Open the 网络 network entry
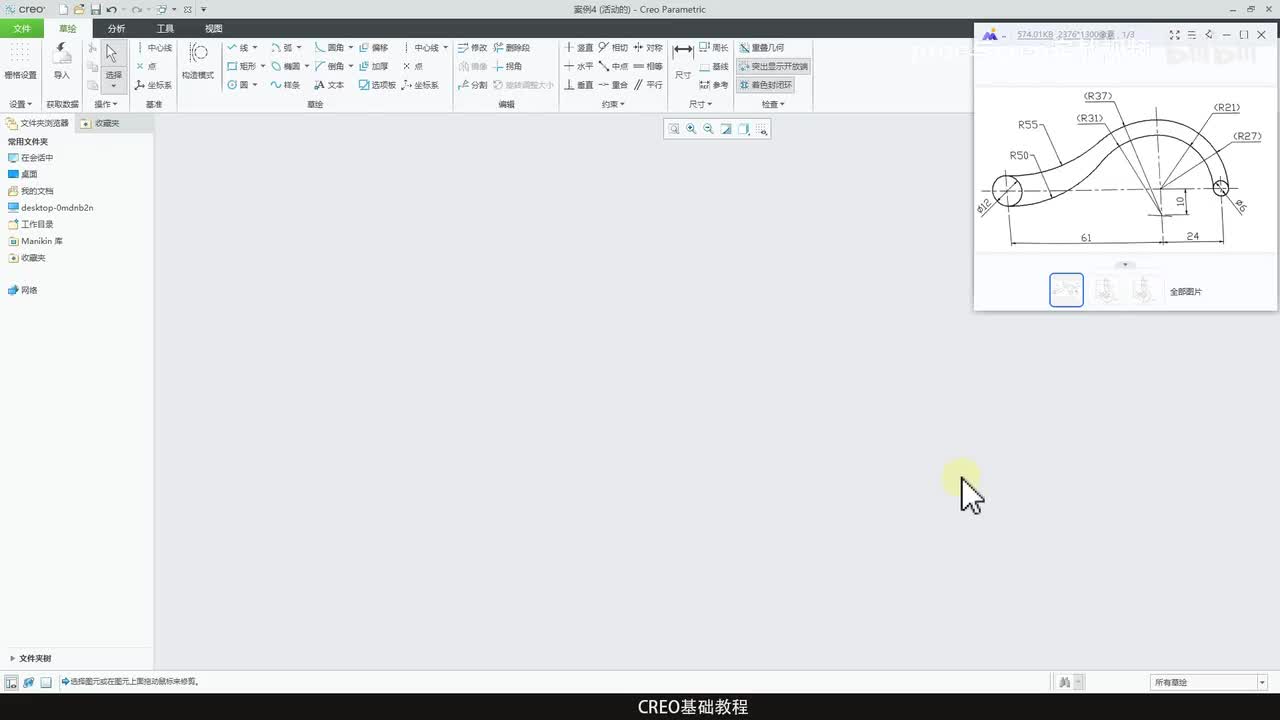 tap(23, 290)
